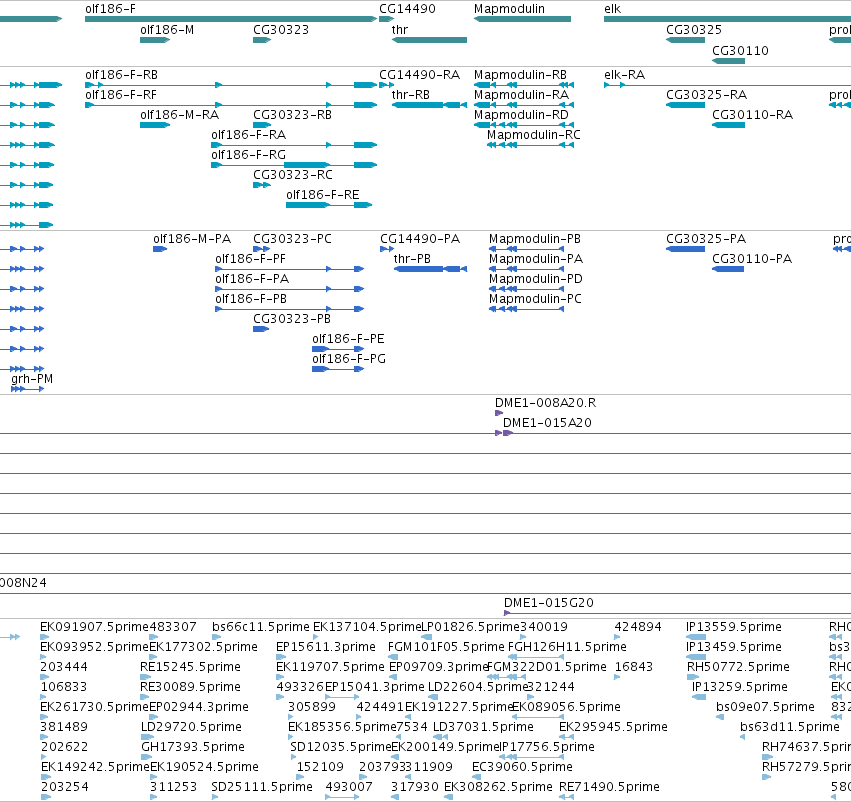This screenshot has width=851, height=802.
Task: Click EST FGH126H11.5prime label
Action: coord(567,647)
